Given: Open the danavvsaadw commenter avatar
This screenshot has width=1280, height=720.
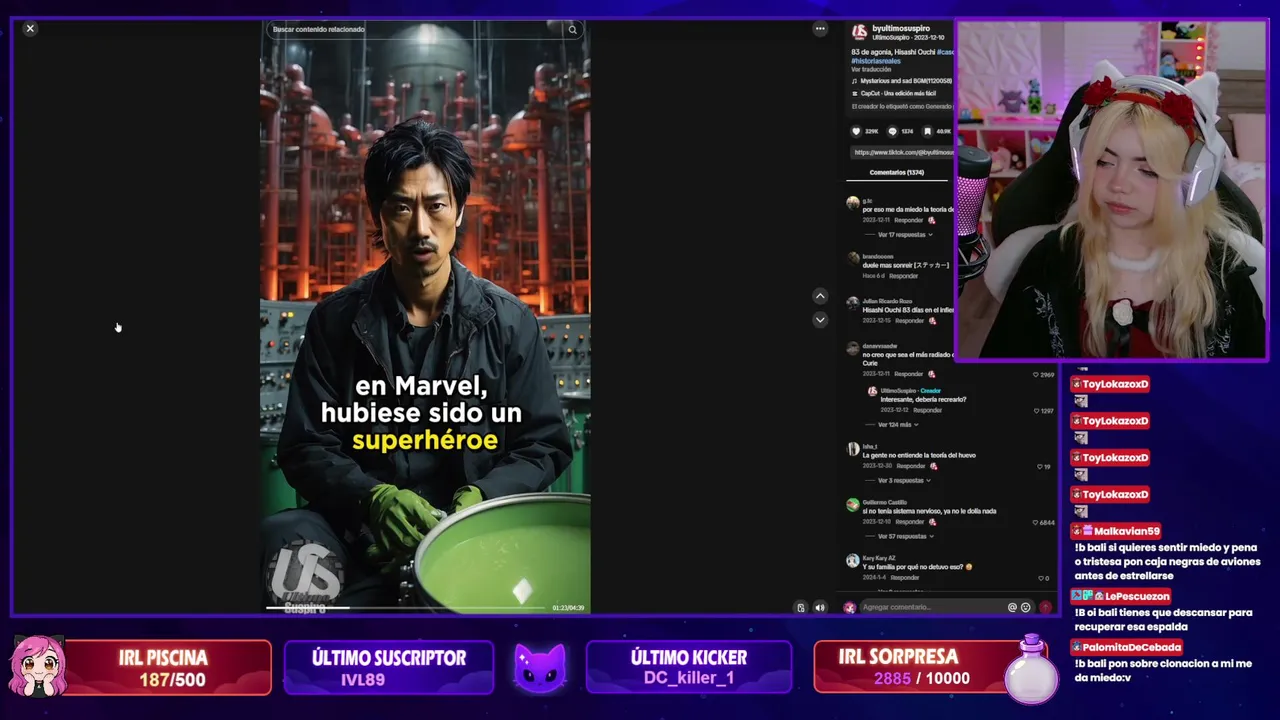Looking at the screenshot, I should pos(852,349).
